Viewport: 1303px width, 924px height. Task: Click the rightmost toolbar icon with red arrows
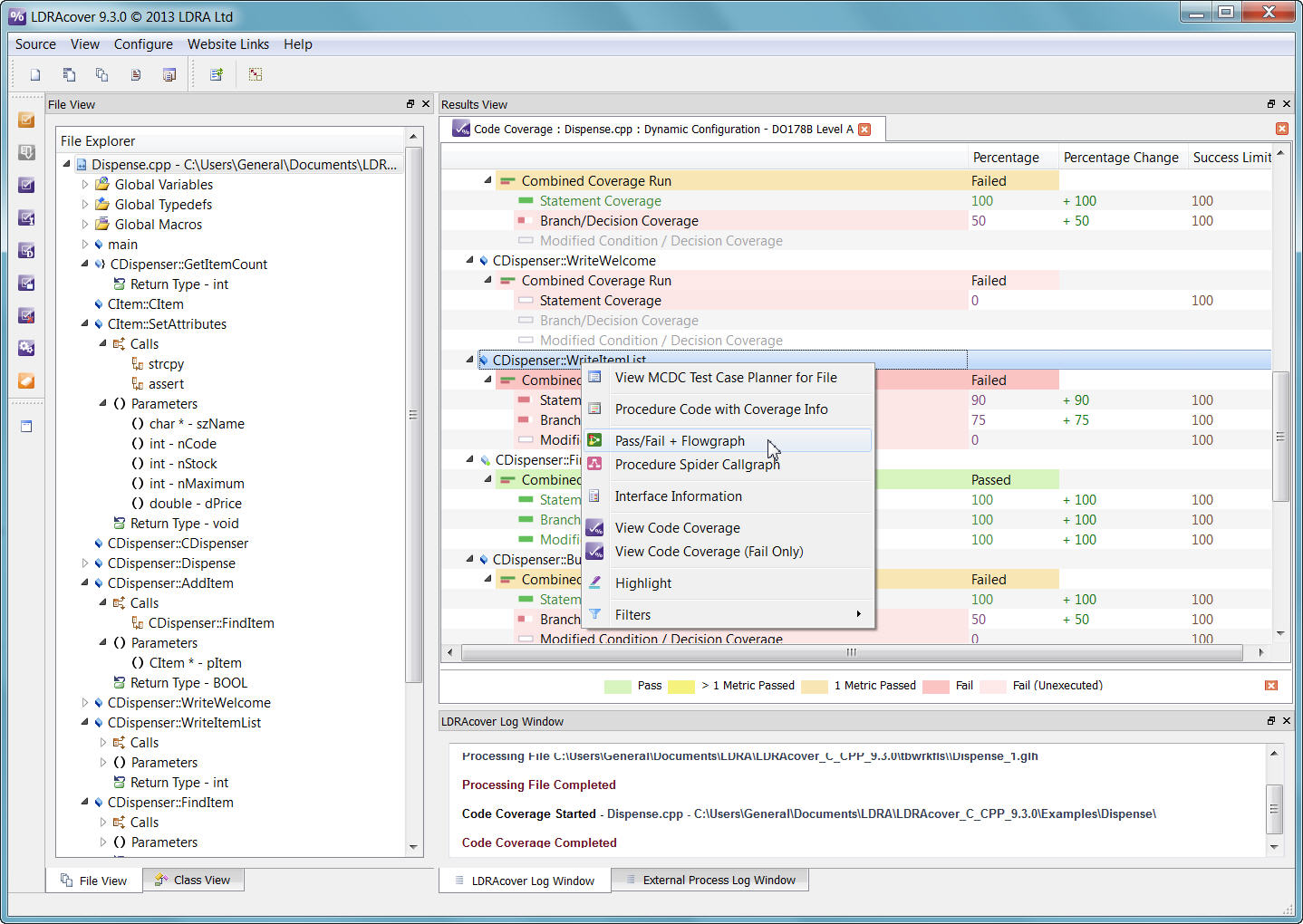click(255, 74)
